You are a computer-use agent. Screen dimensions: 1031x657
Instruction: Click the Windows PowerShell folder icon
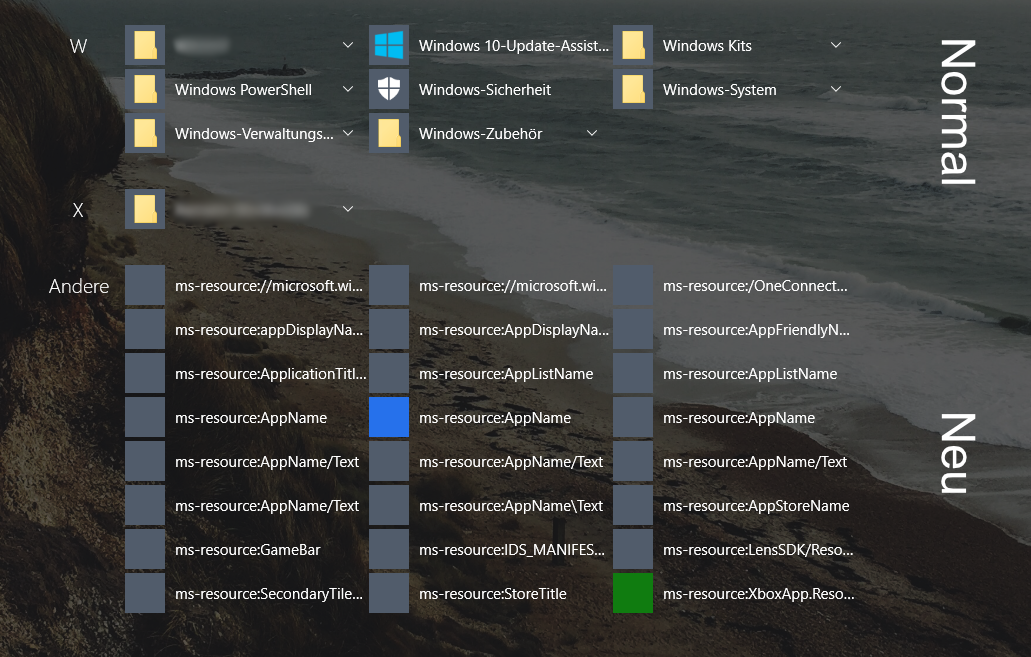click(145, 89)
